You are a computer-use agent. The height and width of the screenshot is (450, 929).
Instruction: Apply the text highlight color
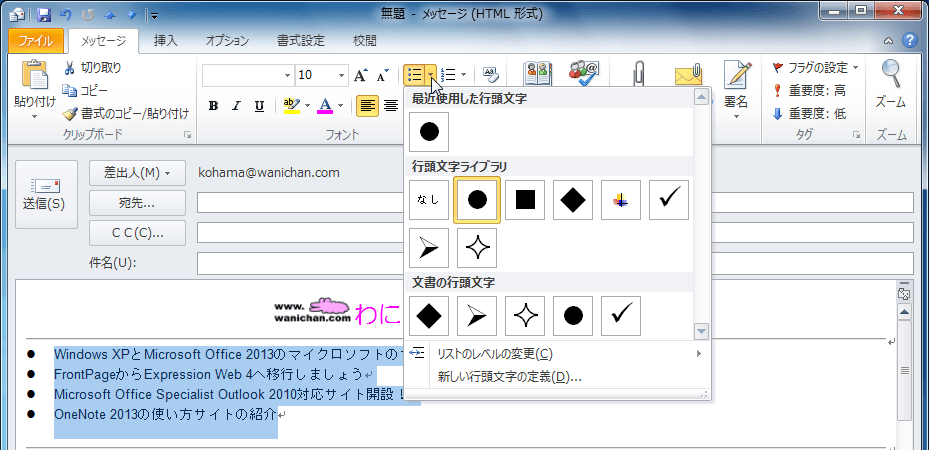click(x=292, y=106)
